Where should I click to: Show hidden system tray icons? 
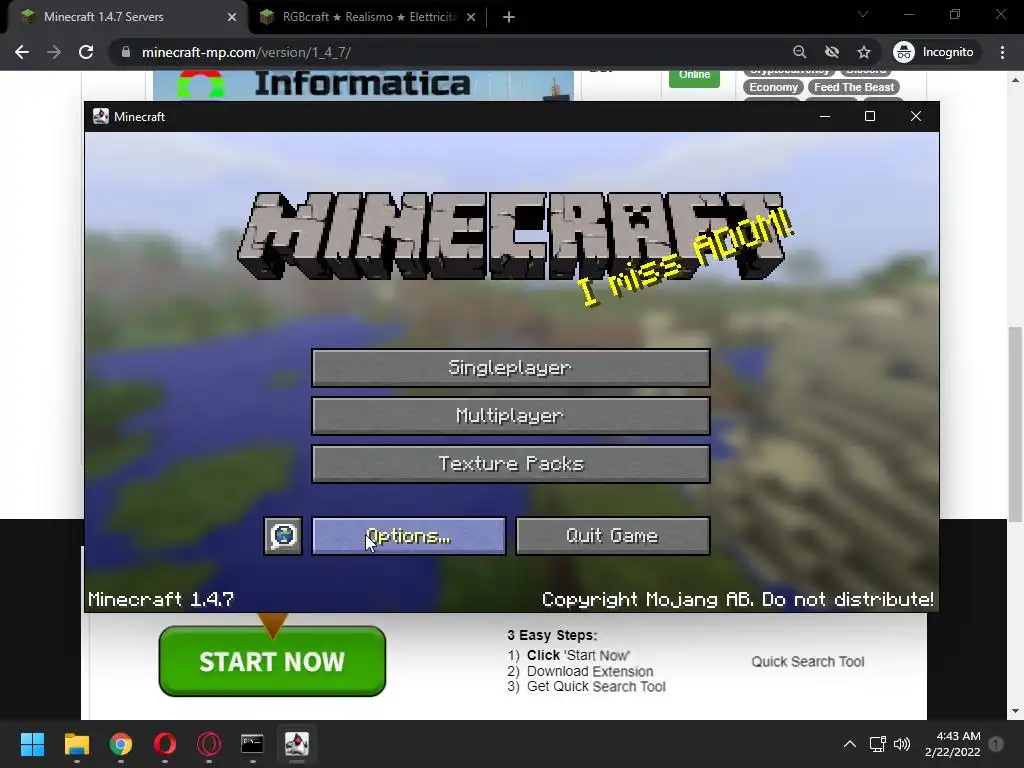[850, 744]
